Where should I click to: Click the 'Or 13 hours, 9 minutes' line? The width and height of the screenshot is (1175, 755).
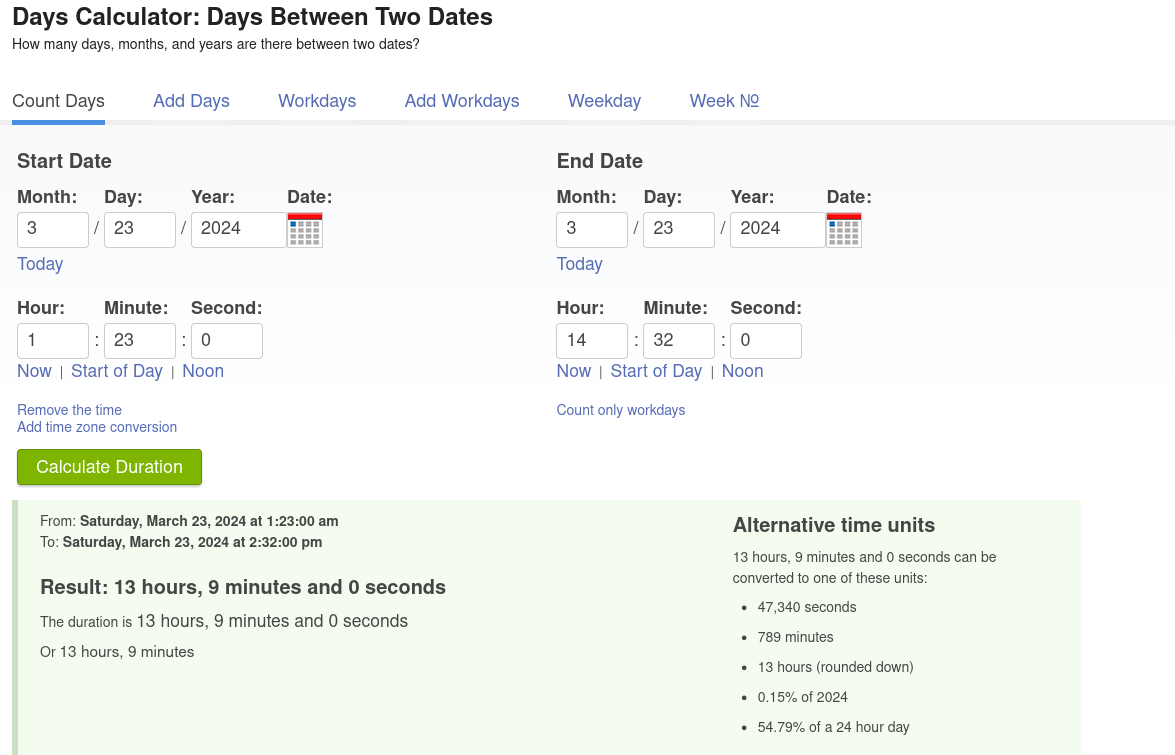117,652
